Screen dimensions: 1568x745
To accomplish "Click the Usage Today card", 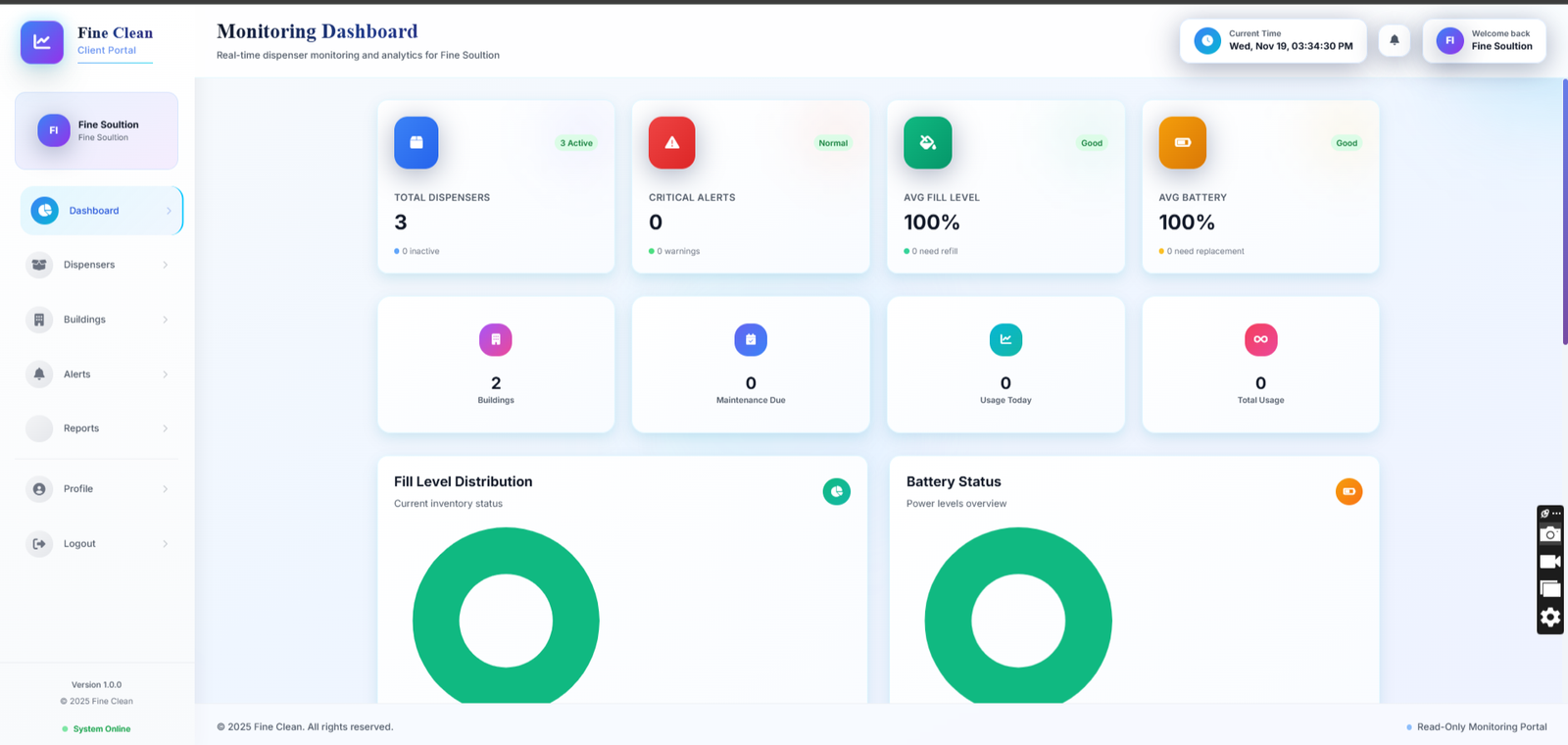I will (x=1005, y=365).
